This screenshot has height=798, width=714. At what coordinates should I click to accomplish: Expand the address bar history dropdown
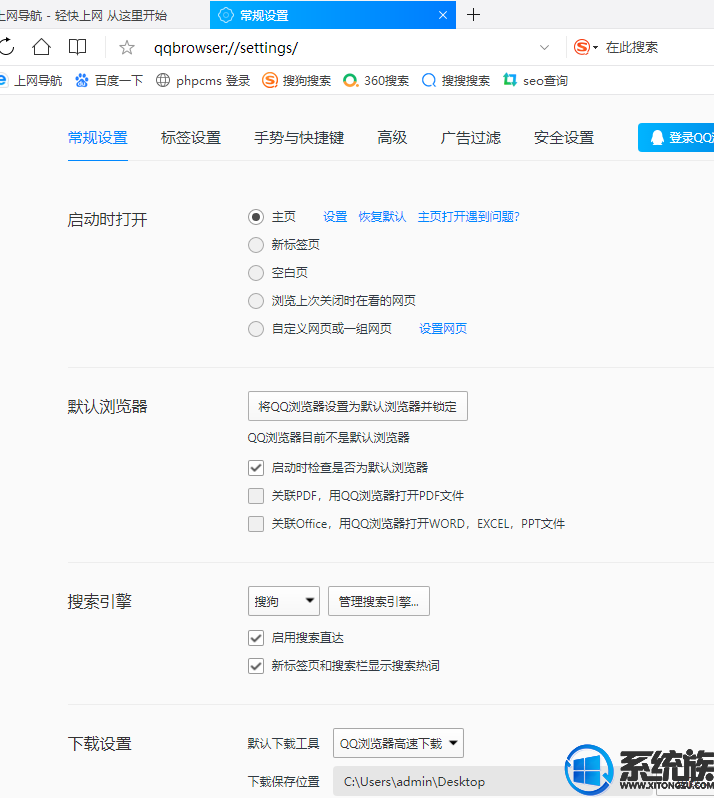click(x=544, y=48)
